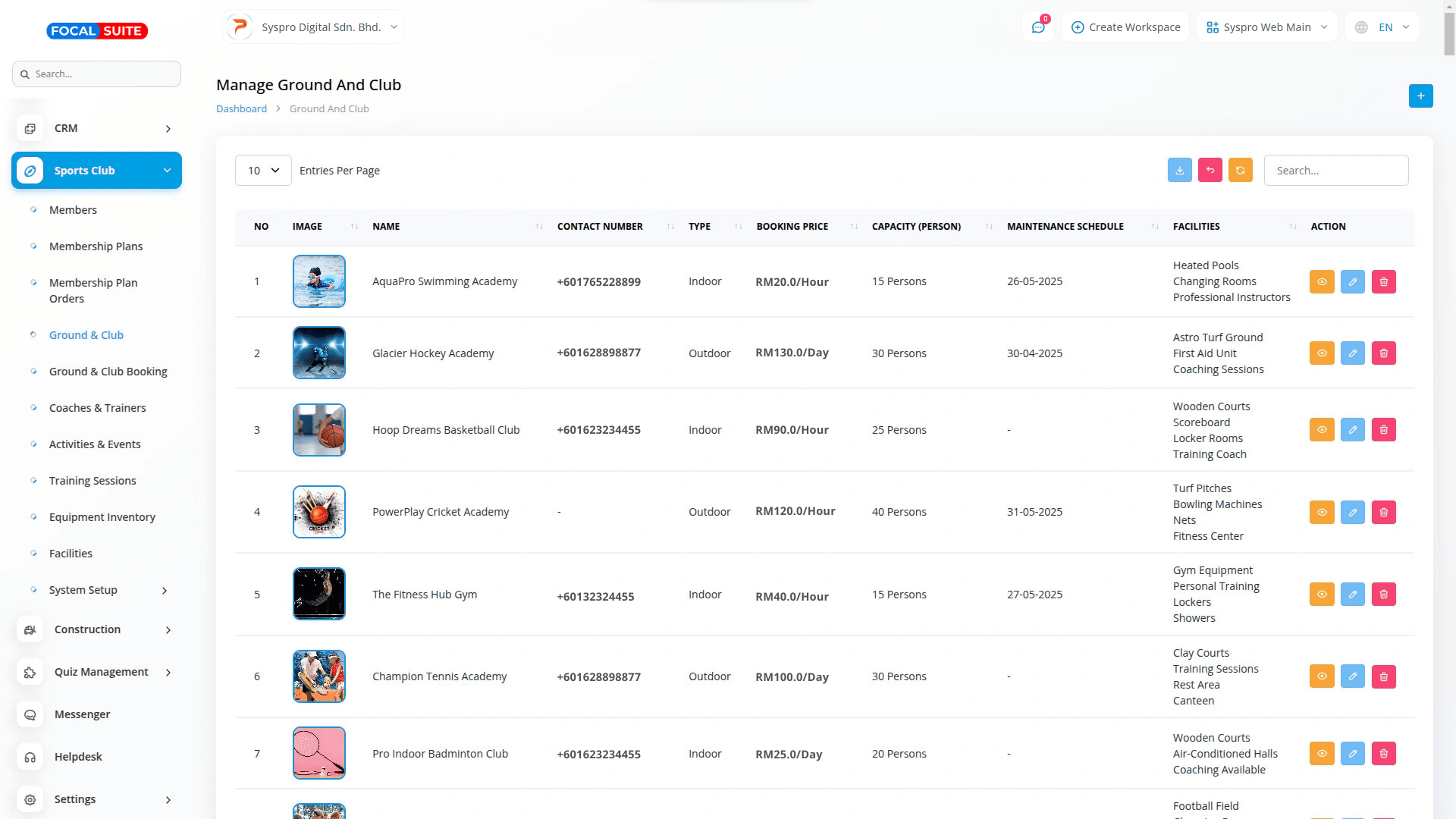Click the table search input field
Viewport: 1456px width, 819px height.
click(x=1335, y=171)
